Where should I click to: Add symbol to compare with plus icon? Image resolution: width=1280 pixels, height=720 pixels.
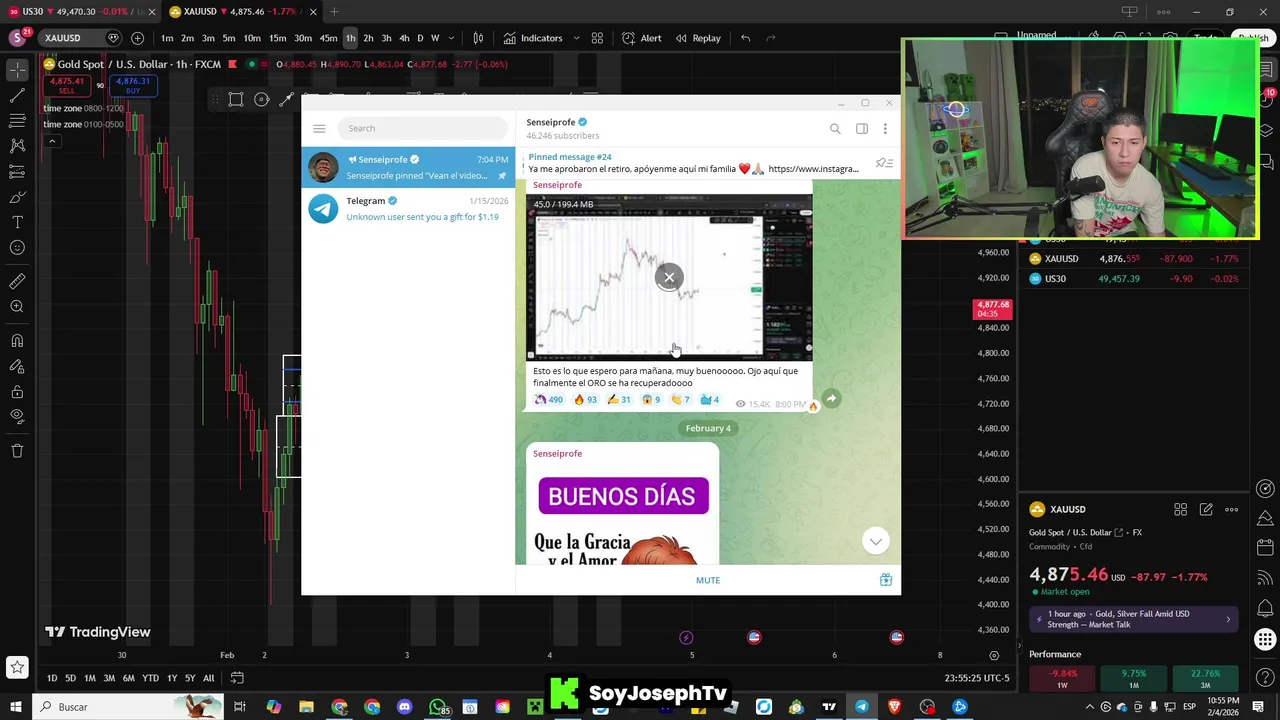coord(137,38)
